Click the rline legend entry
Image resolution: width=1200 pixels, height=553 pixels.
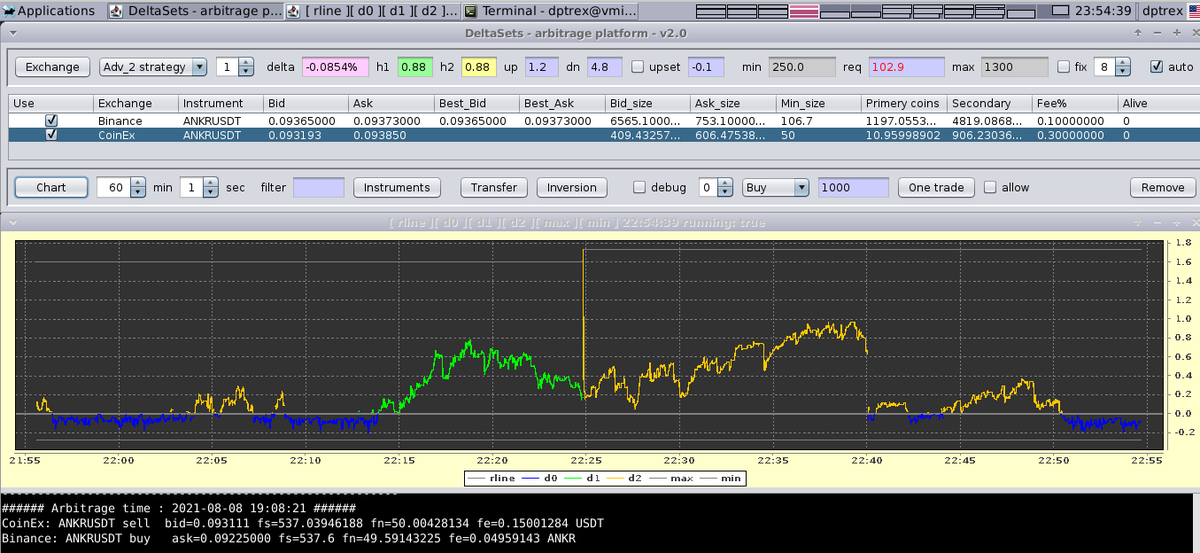pos(492,478)
